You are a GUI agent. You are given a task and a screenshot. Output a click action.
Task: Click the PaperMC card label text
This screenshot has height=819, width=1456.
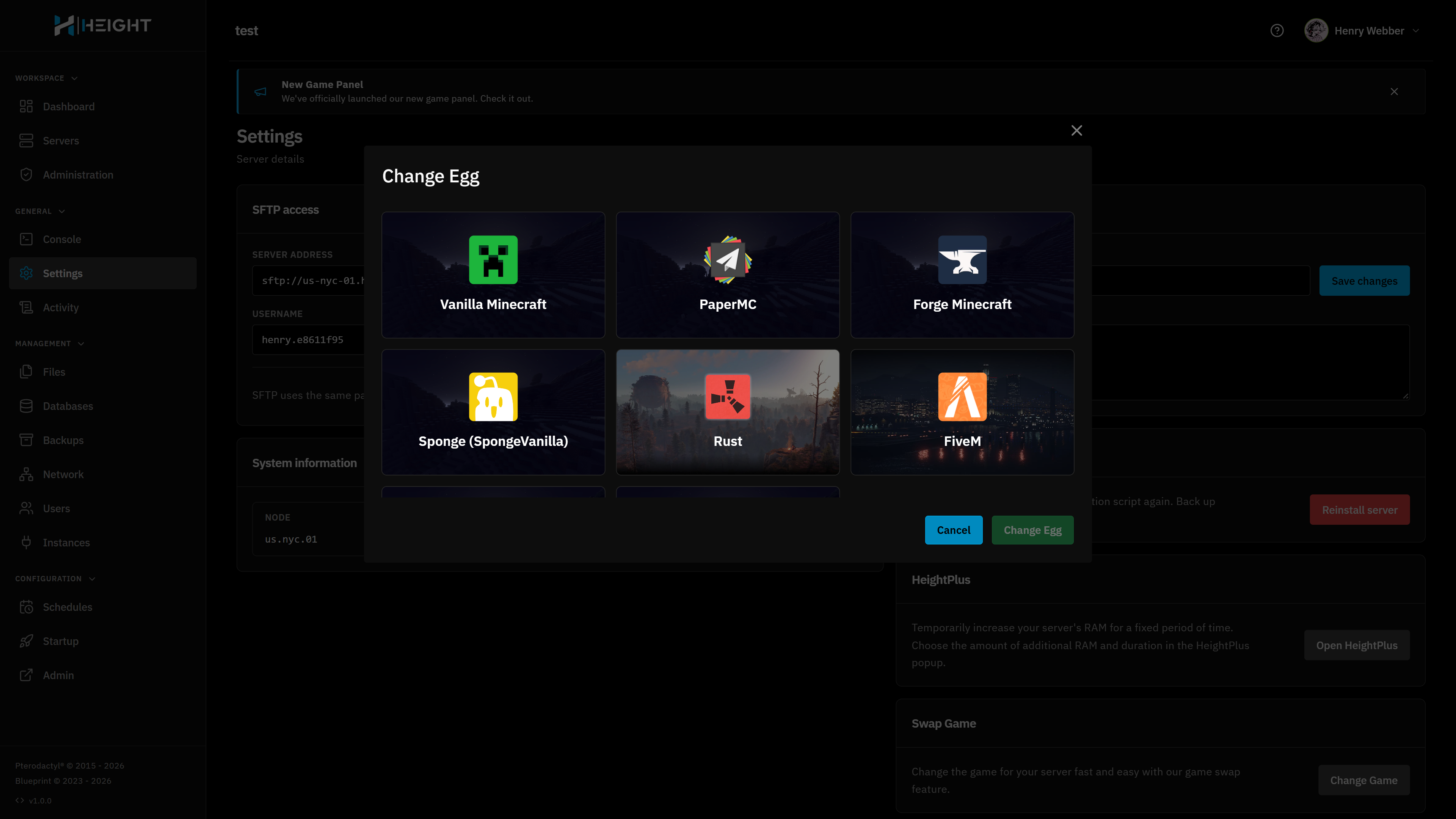click(x=728, y=304)
